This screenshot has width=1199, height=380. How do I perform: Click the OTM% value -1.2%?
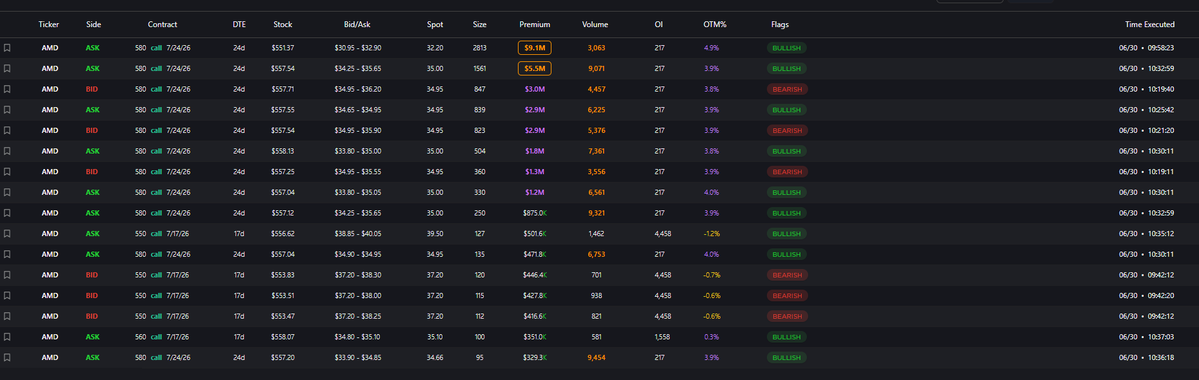(712, 233)
